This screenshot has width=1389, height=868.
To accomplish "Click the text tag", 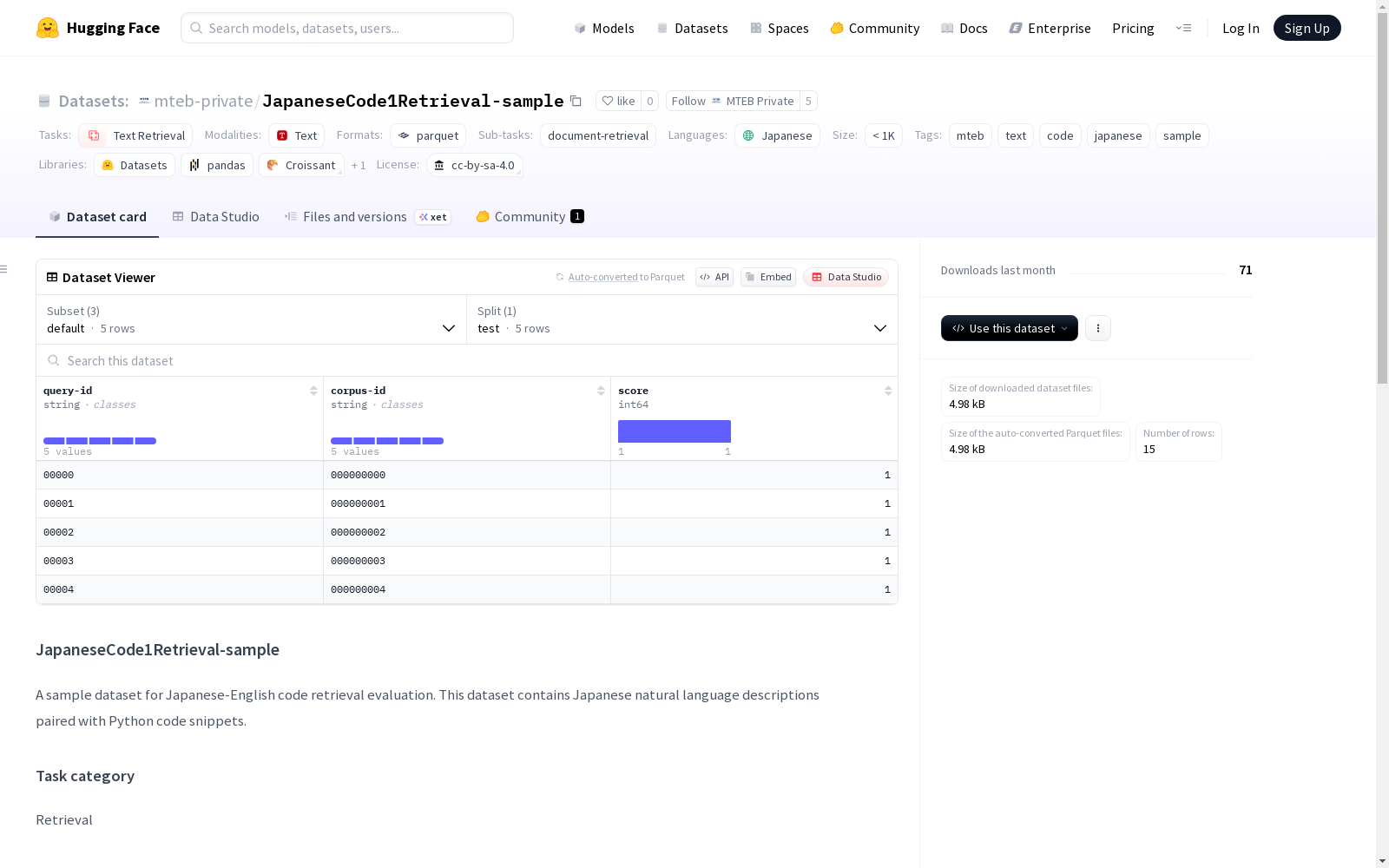I will point(1016,135).
